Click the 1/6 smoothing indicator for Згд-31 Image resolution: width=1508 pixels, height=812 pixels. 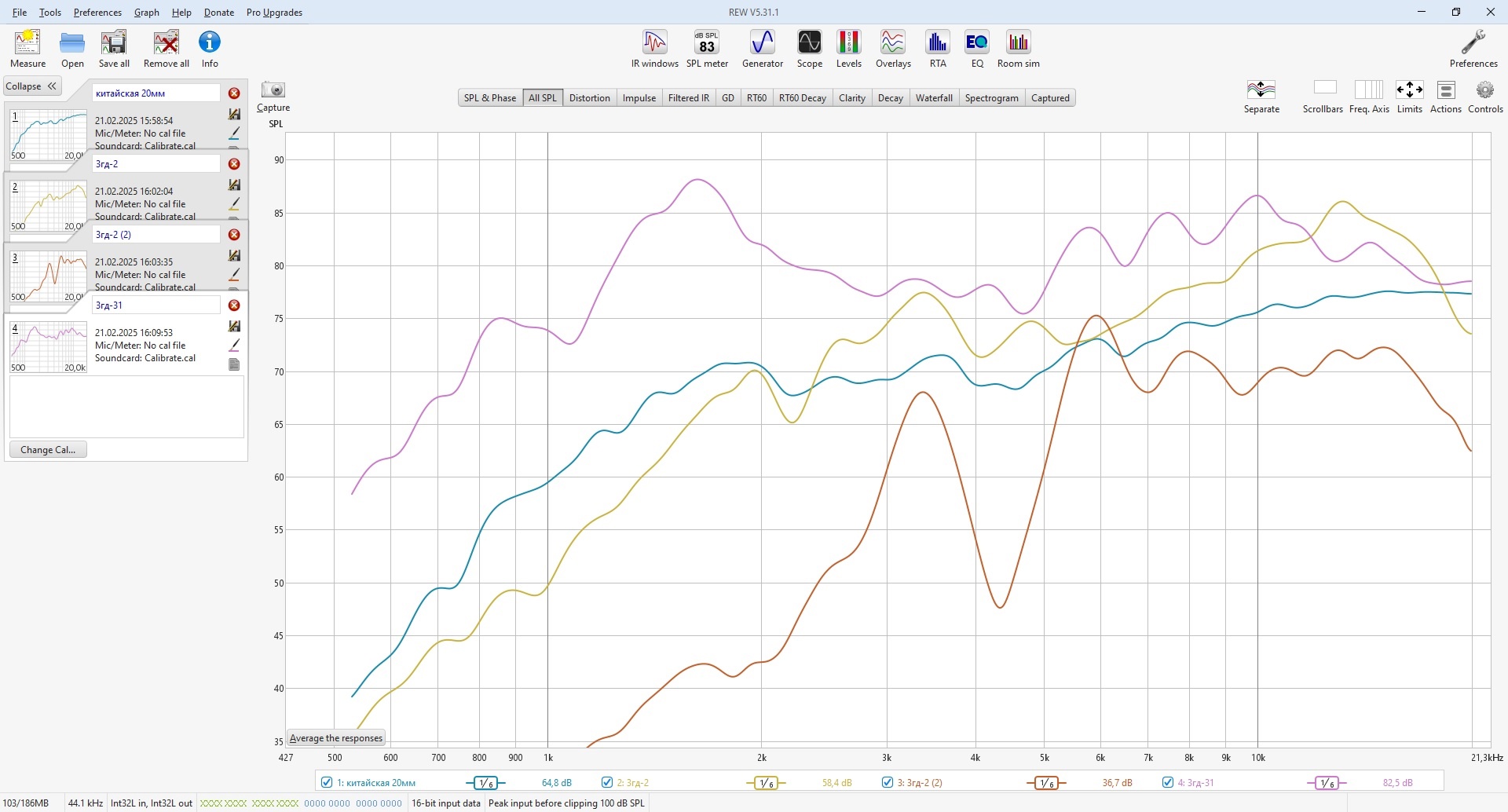tap(1327, 783)
